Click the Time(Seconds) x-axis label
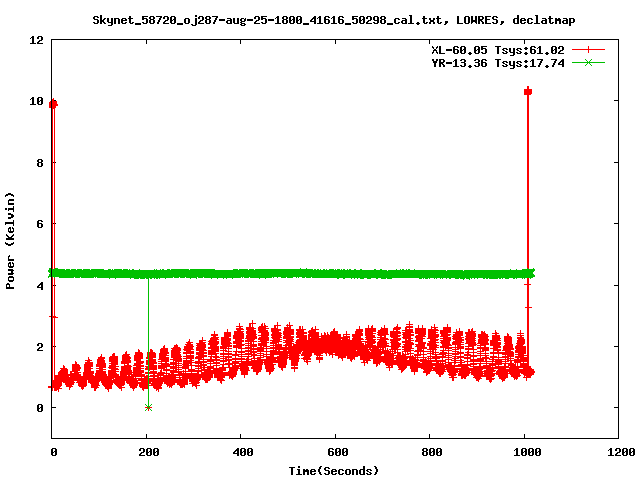640x480 pixels. point(333,471)
